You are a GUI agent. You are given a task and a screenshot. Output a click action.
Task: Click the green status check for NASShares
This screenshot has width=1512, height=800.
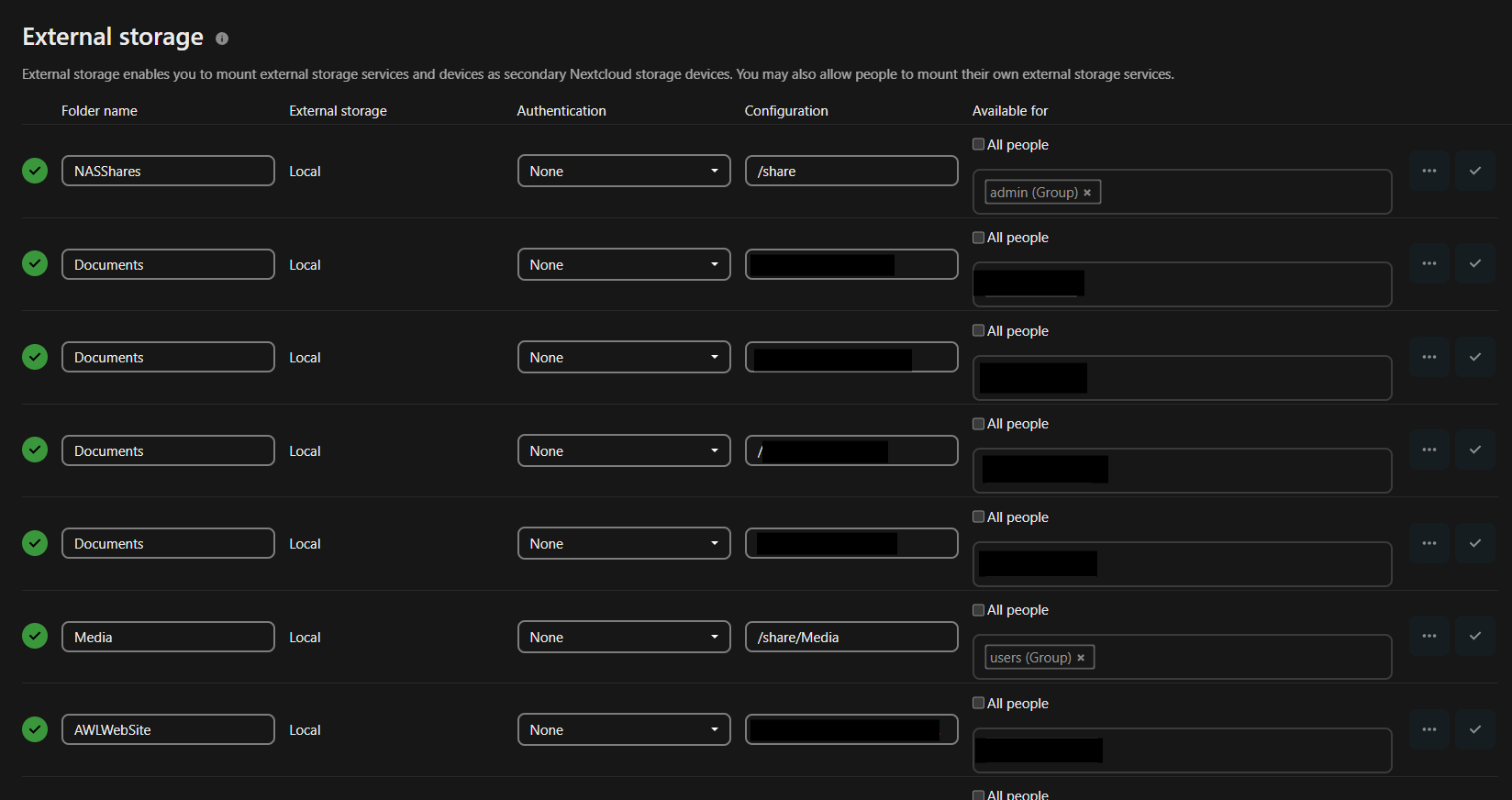point(35,171)
